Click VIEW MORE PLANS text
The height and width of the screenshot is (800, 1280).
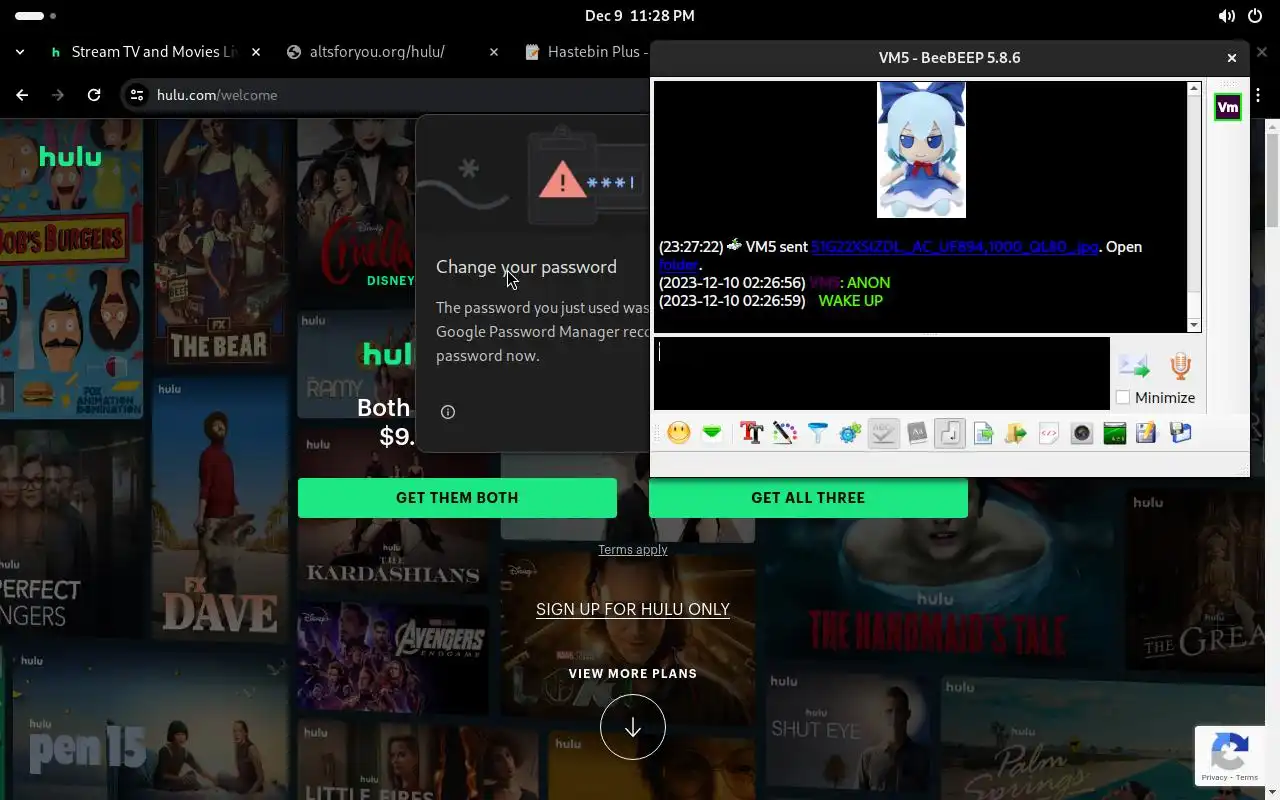[x=633, y=674]
